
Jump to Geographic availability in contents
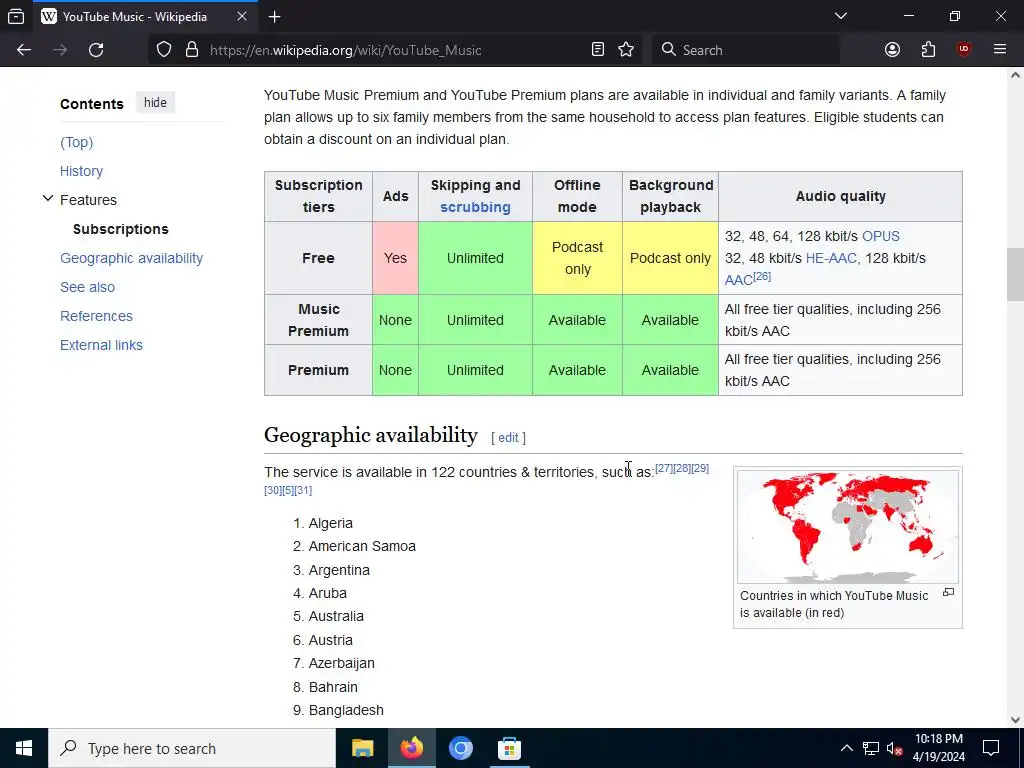pos(131,258)
